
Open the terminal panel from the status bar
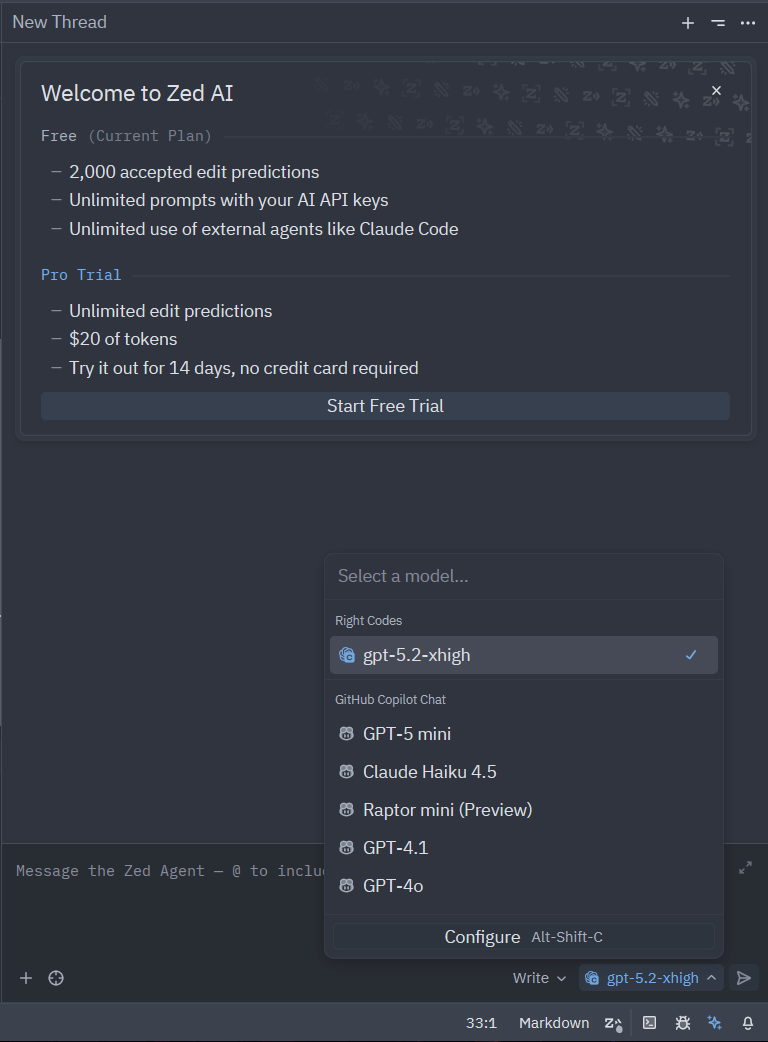[649, 1022]
